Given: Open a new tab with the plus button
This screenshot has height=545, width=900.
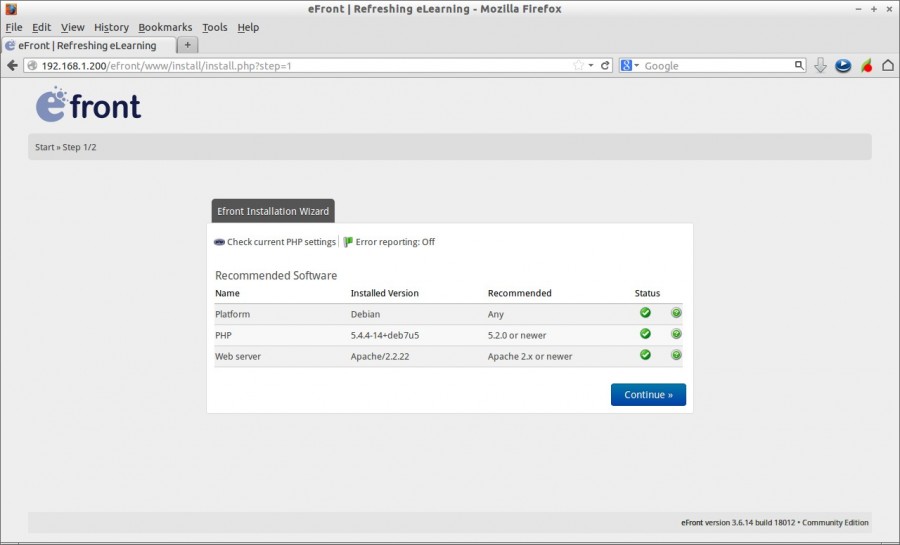Looking at the screenshot, I should coord(187,45).
